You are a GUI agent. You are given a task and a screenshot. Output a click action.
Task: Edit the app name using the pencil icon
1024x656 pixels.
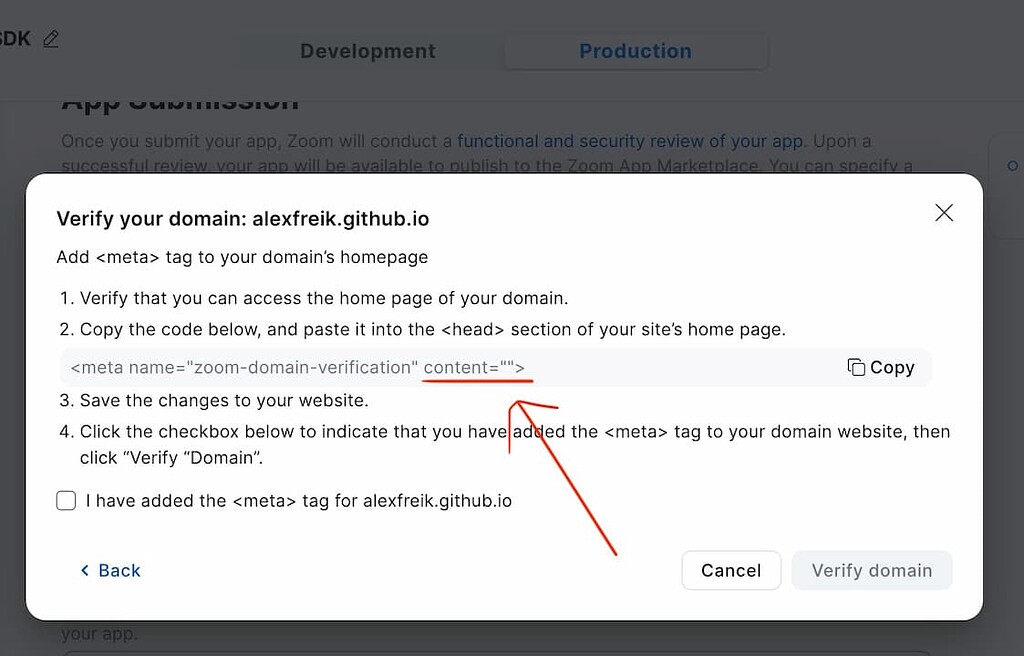coord(49,38)
